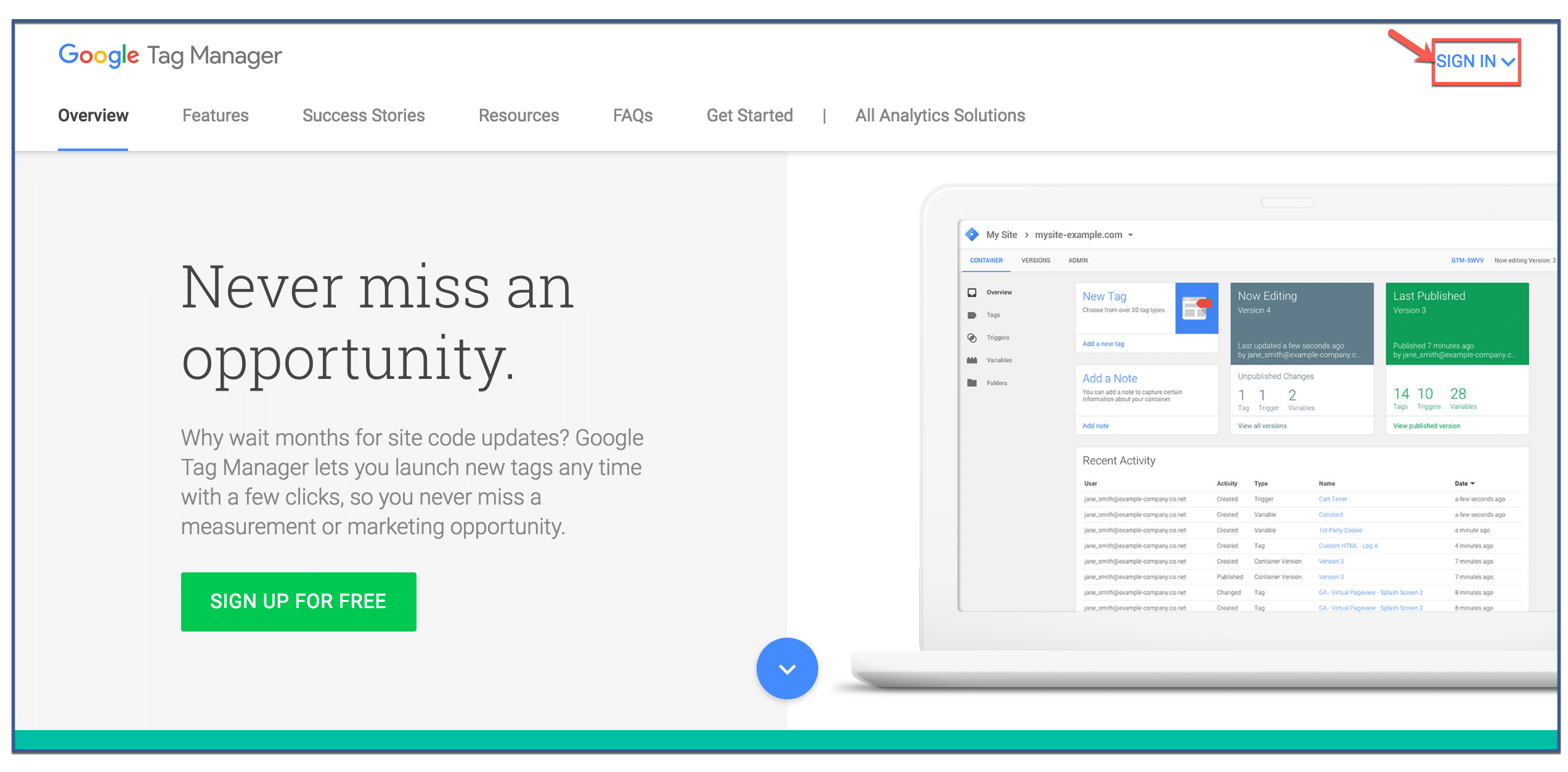The width and height of the screenshot is (1568, 772).
Task: Expand the mysite-example.com container dropdown
Action: point(1084,235)
